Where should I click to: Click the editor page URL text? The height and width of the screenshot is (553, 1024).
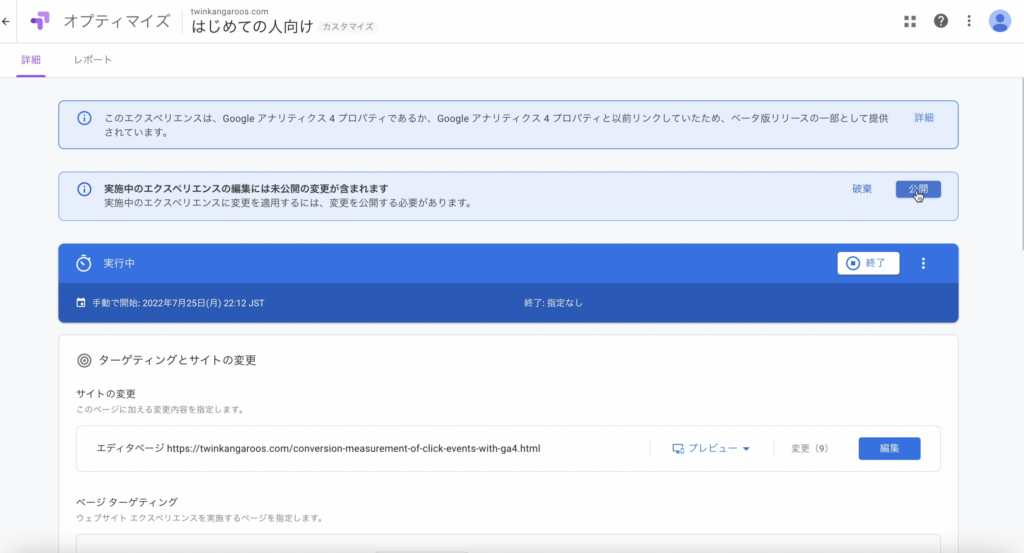[x=353, y=449]
